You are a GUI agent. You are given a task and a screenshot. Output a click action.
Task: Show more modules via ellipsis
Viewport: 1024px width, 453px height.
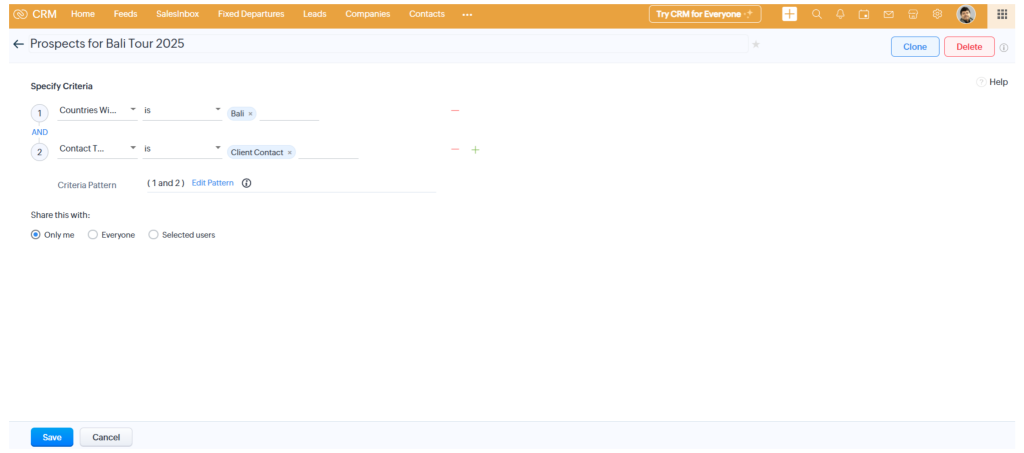pyautogui.click(x=467, y=14)
